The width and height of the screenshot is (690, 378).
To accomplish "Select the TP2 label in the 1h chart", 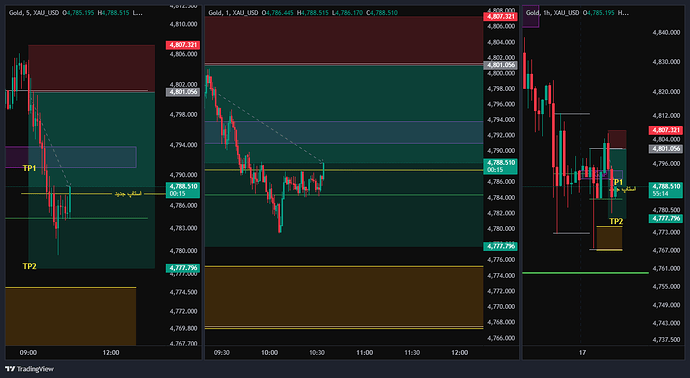I will [x=616, y=221].
